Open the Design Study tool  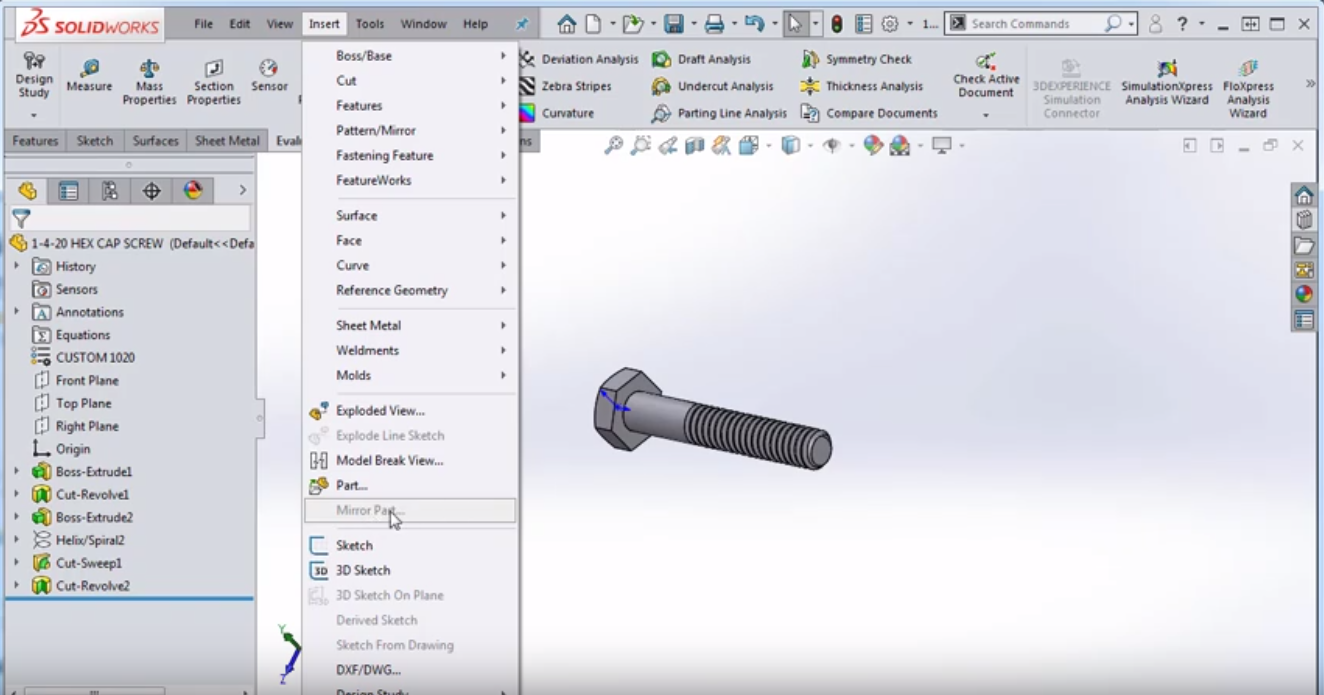tap(34, 76)
